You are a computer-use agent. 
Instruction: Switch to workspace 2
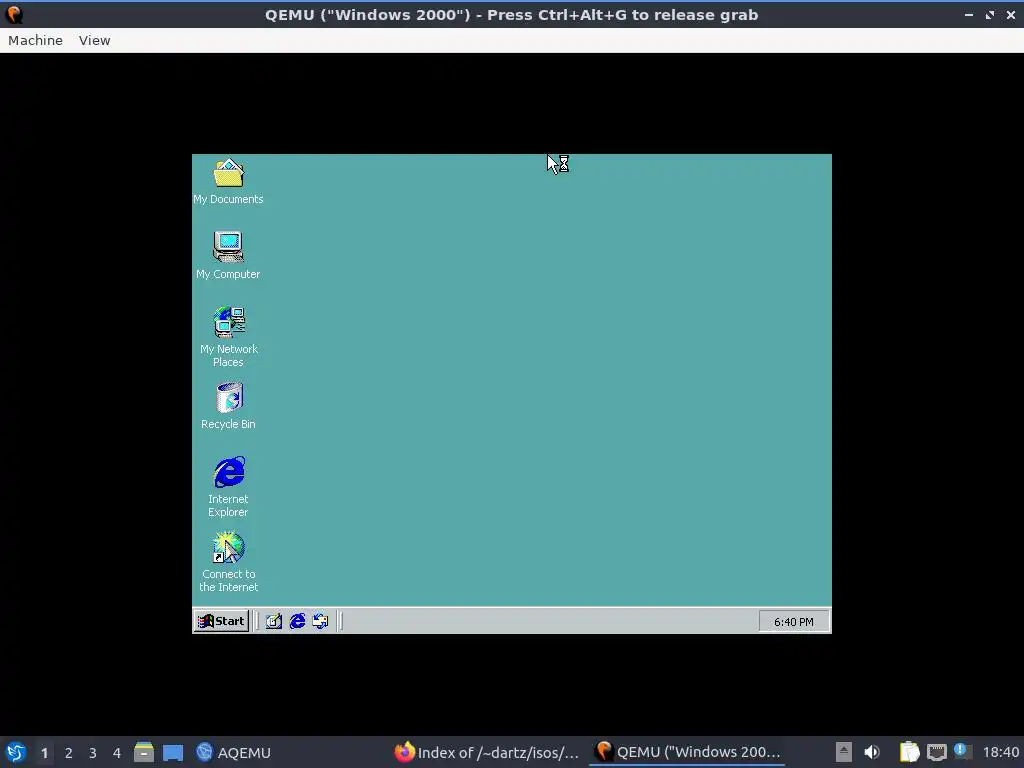point(69,753)
